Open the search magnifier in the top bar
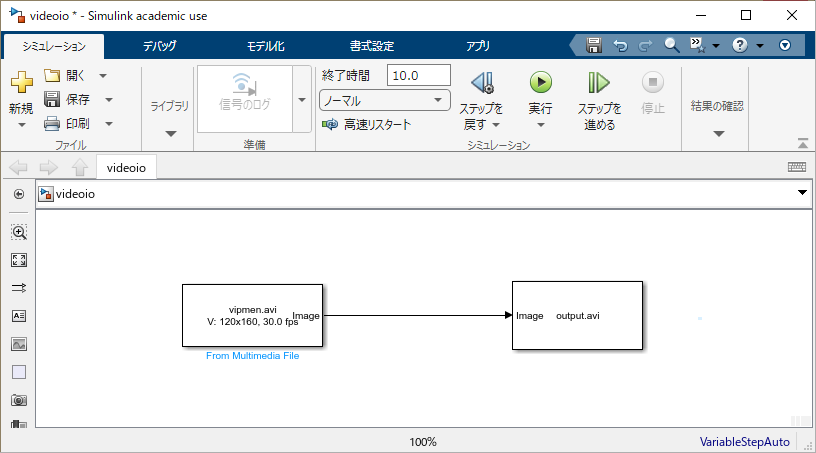This screenshot has width=816, height=453. point(671,45)
